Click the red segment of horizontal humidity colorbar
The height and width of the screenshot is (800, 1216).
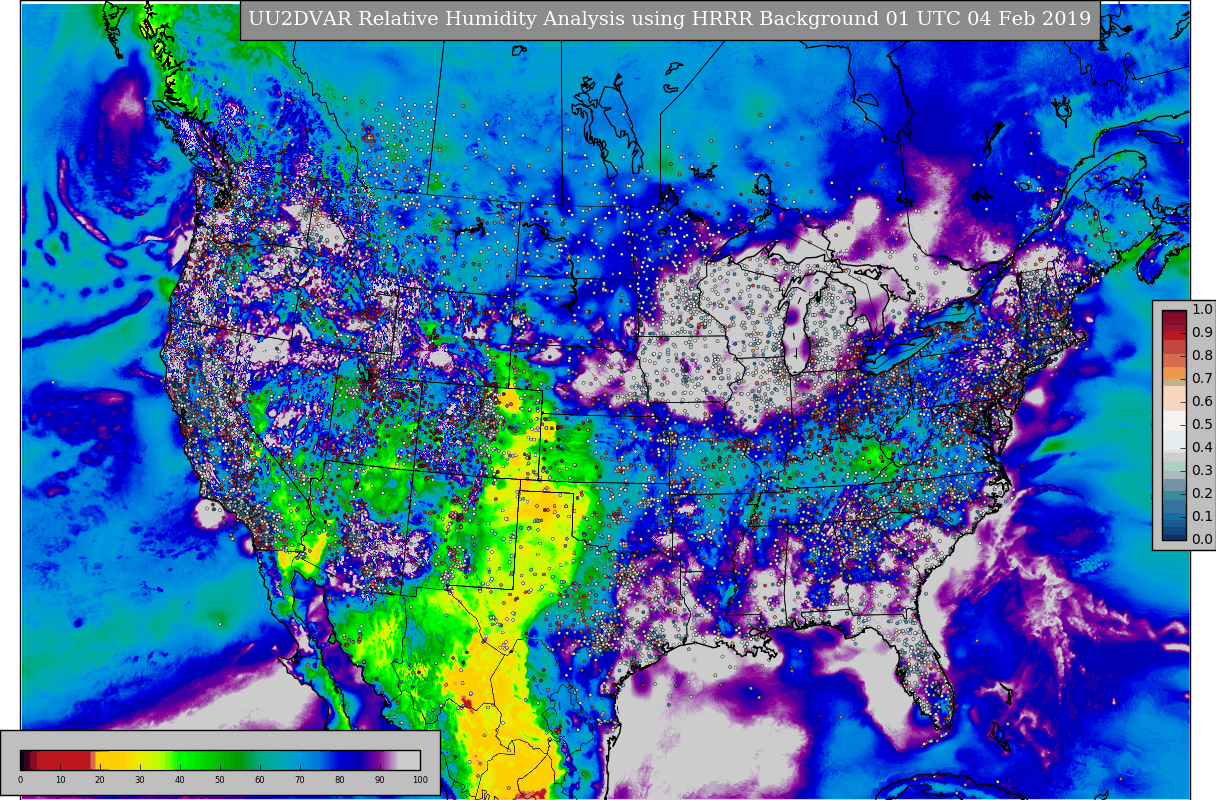click(x=62, y=760)
